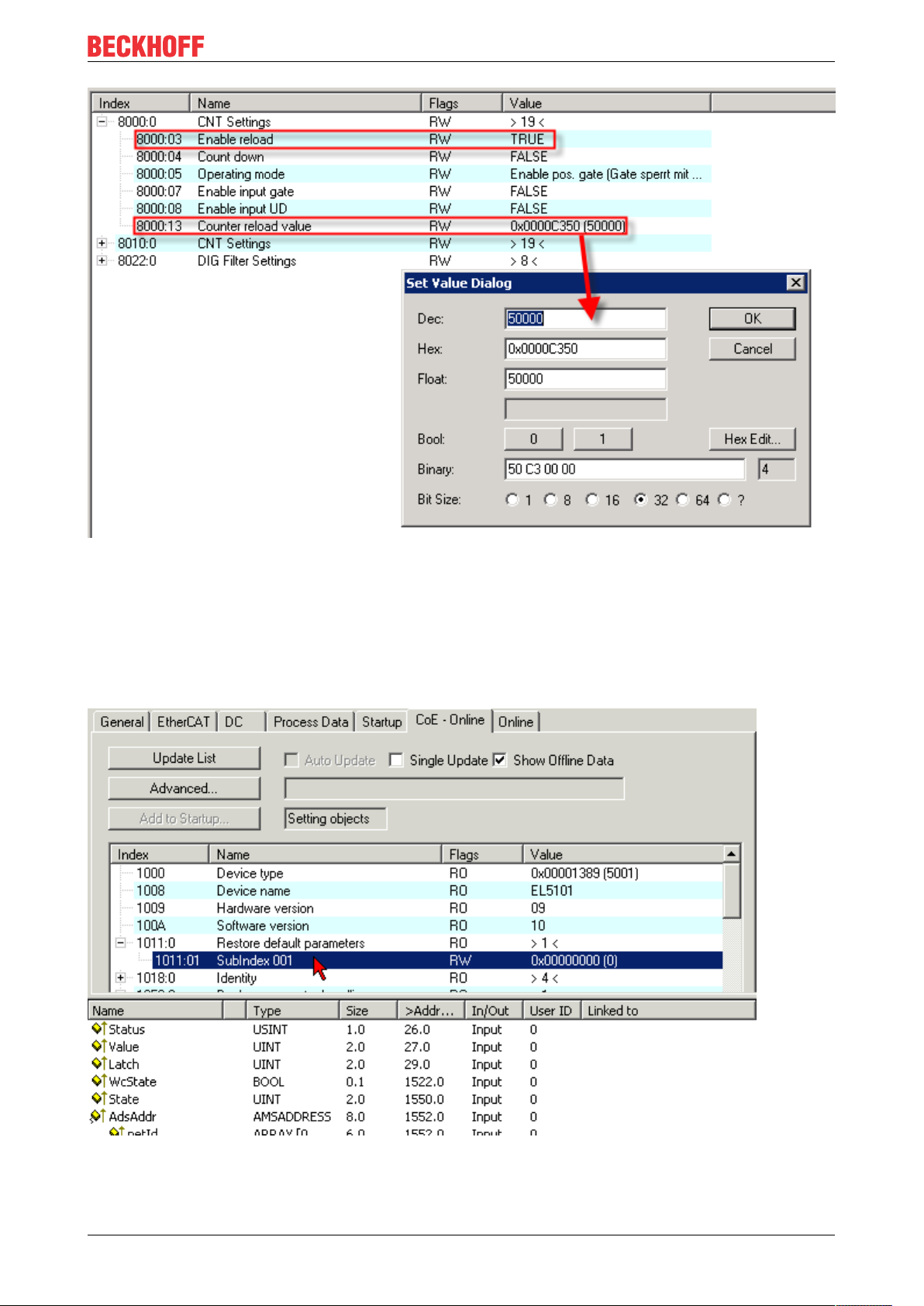Image resolution: width=924 pixels, height=1306 pixels.
Task: Select the 1 bit size radio button
Action: tap(512, 500)
